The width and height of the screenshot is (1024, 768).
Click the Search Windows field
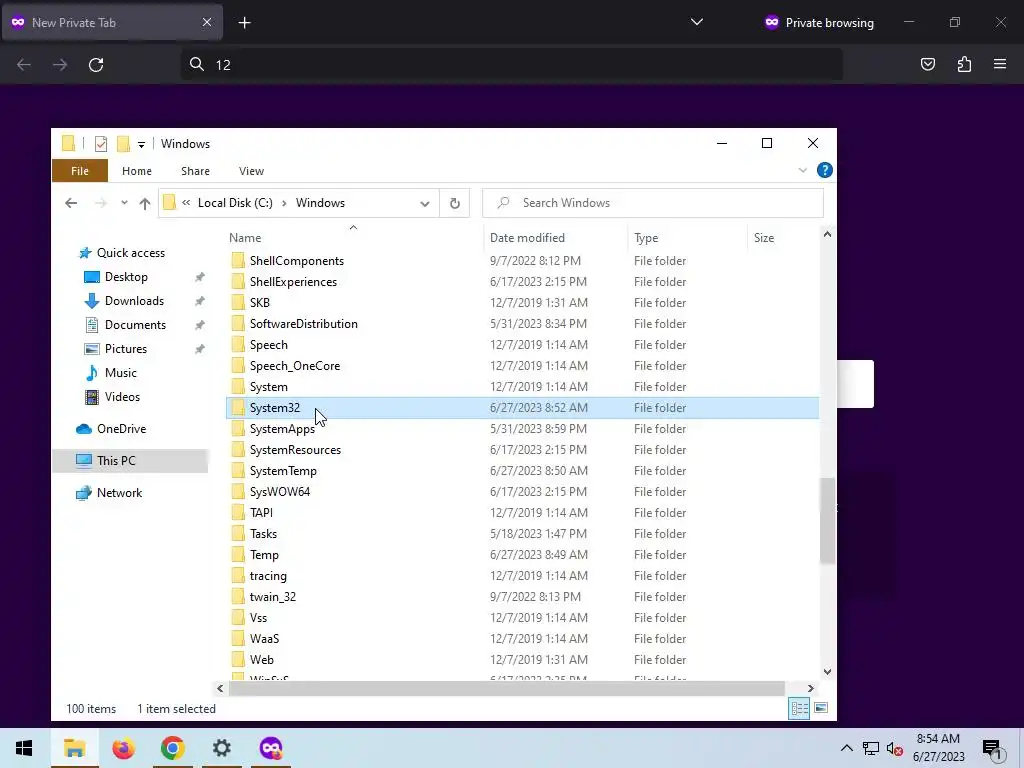pos(652,203)
